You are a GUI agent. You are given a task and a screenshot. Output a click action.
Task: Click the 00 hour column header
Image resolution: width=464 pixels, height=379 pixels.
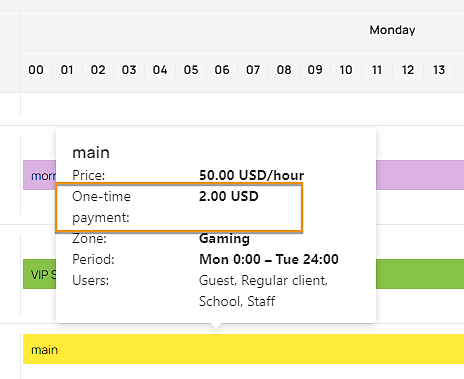(36, 70)
